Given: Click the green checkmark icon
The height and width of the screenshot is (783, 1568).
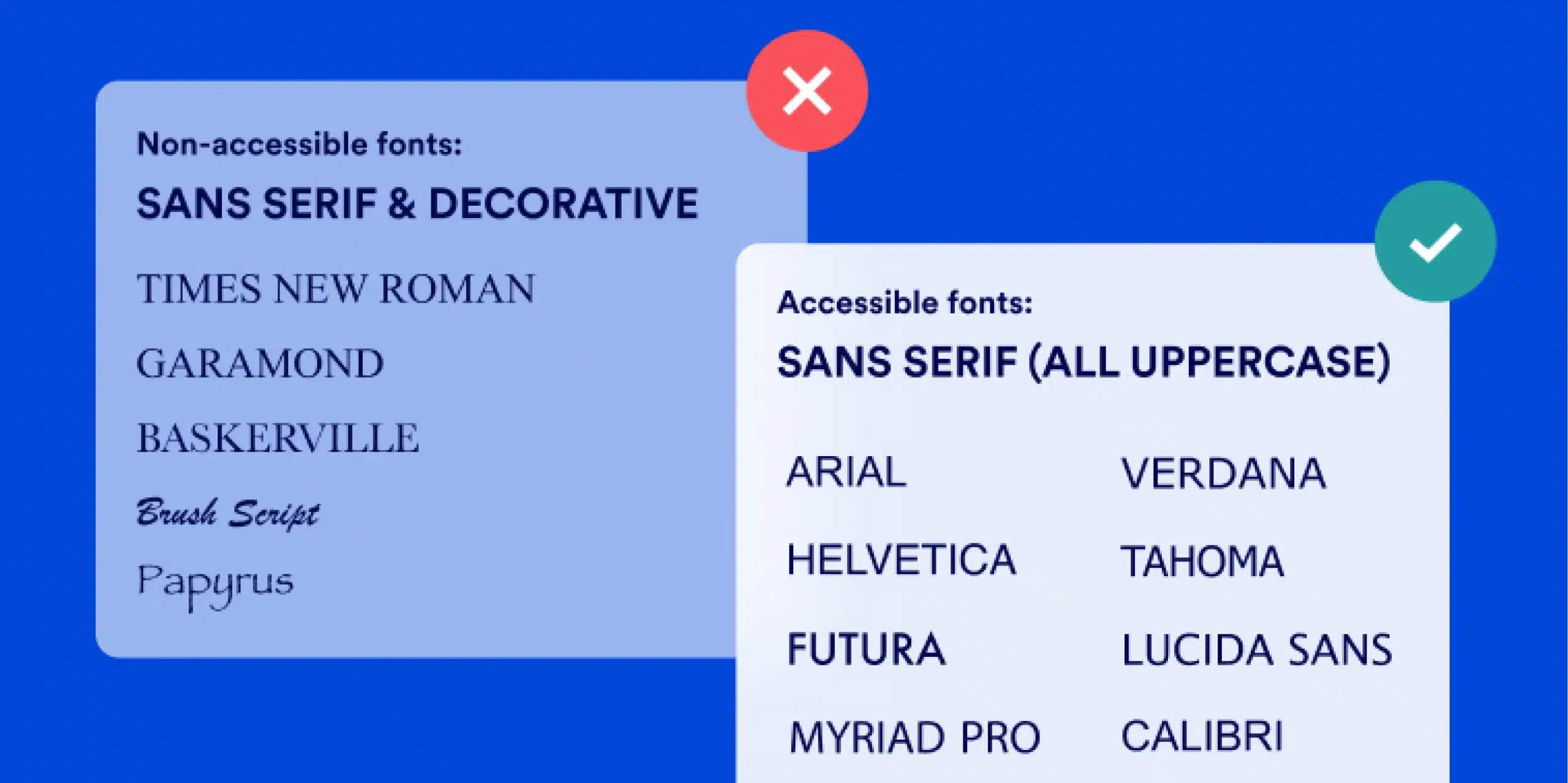Looking at the screenshot, I should 1435,242.
